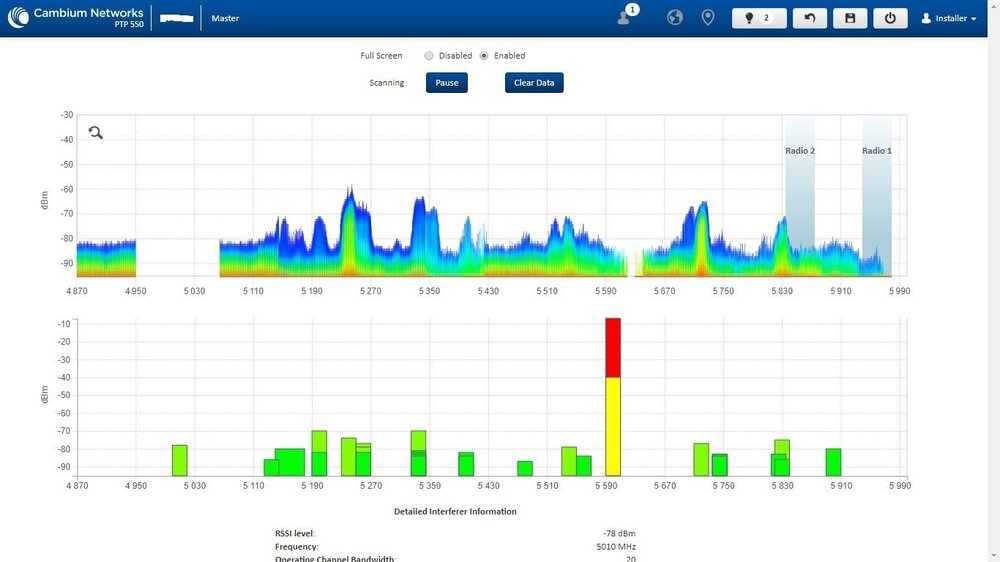This screenshot has height=562, width=1000.
Task: Select the Enabled full screen radio button
Action: 485,56
